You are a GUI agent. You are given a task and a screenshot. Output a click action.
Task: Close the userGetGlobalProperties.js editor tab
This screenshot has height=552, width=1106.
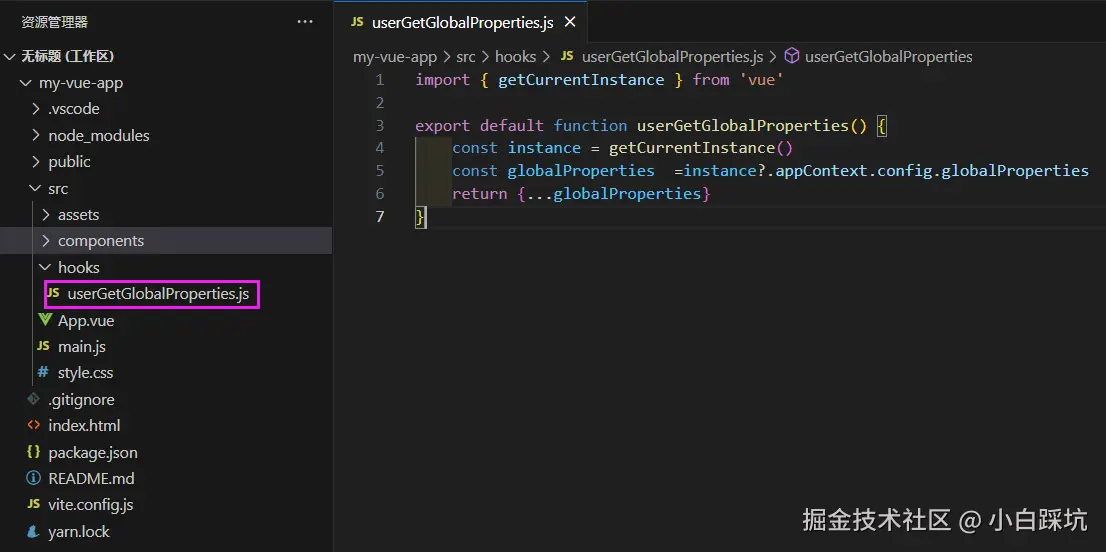click(x=570, y=23)
